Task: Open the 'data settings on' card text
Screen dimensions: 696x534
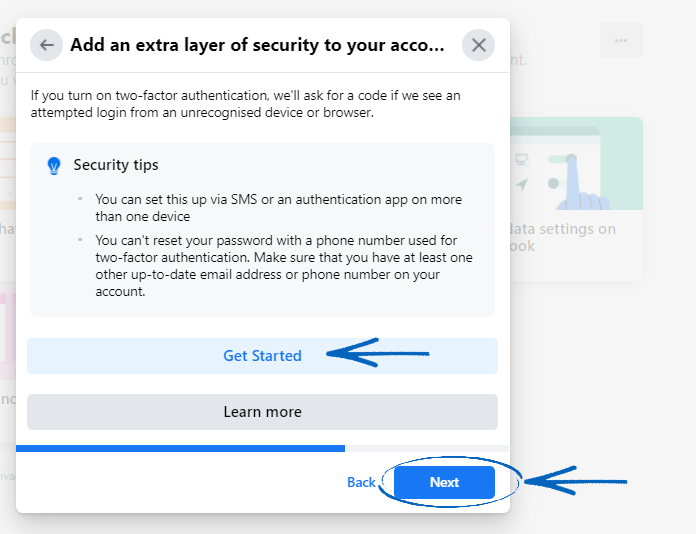Action: click(563, 229)
